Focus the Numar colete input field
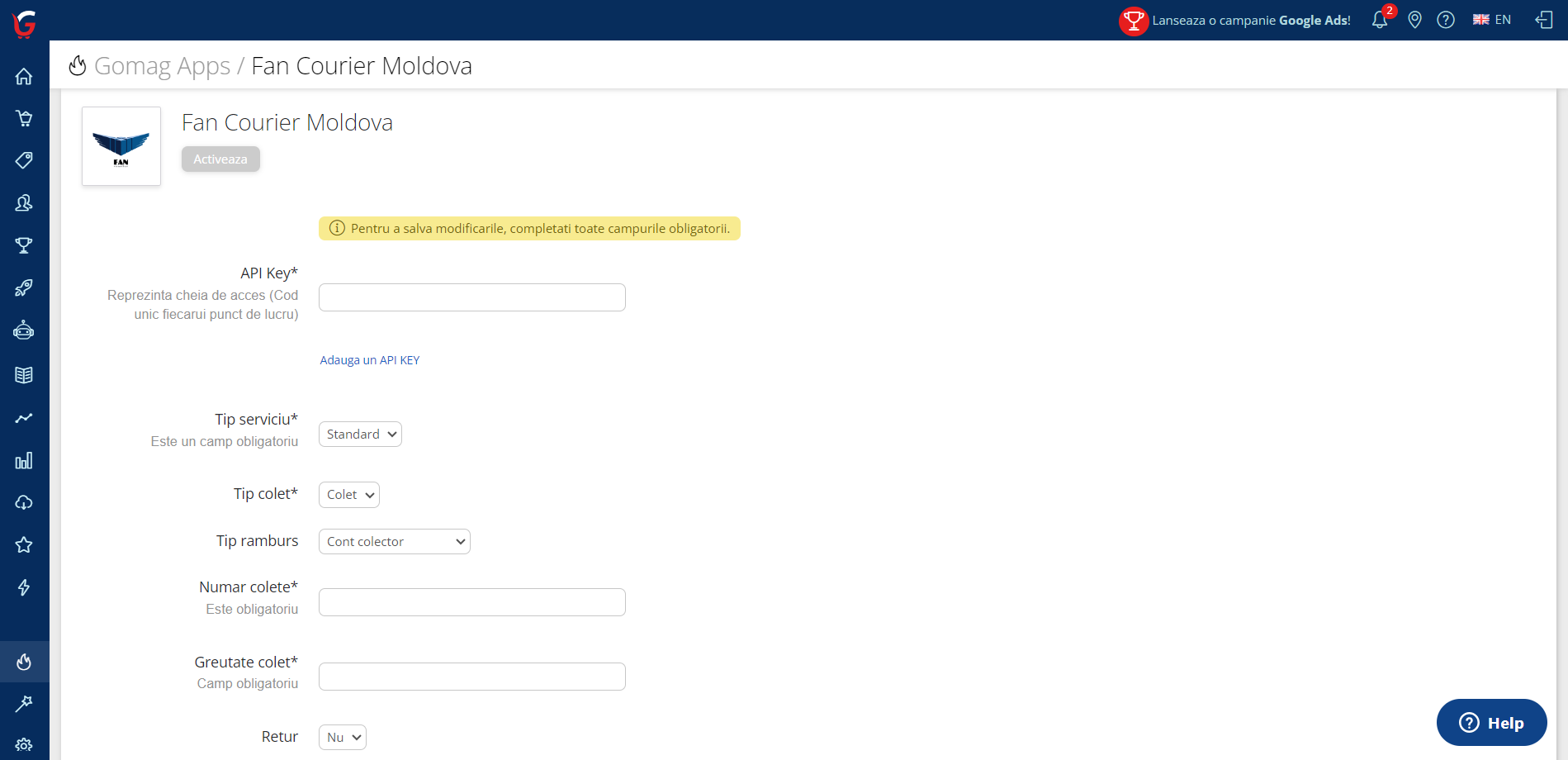The height and width of the screenshot is (760, 1568). pyautogui.click(x=472, y=602)
